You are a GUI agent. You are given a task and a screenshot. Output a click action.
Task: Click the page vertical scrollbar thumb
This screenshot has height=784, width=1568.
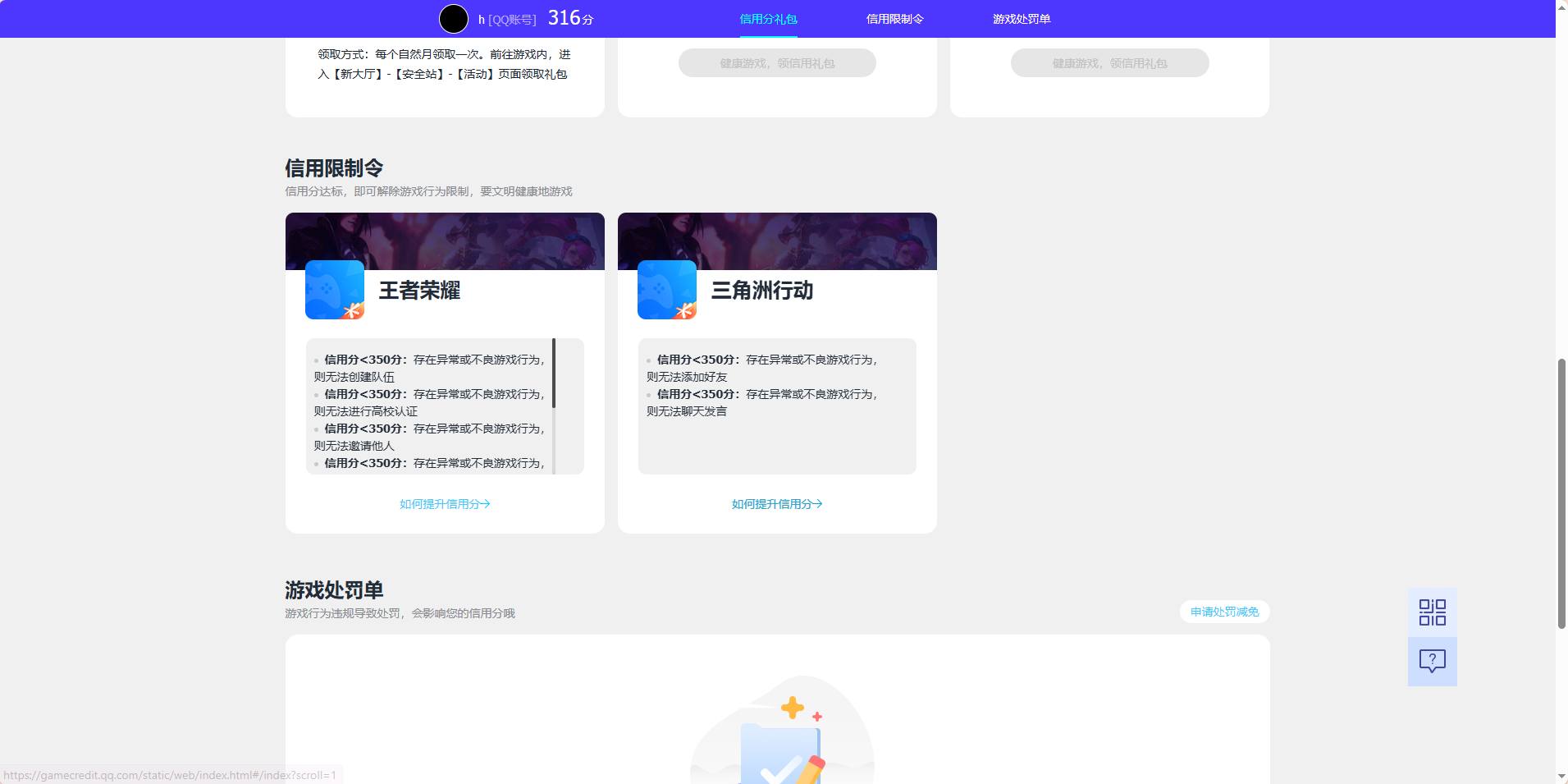pyautogui.click(x=1561, y=493)
